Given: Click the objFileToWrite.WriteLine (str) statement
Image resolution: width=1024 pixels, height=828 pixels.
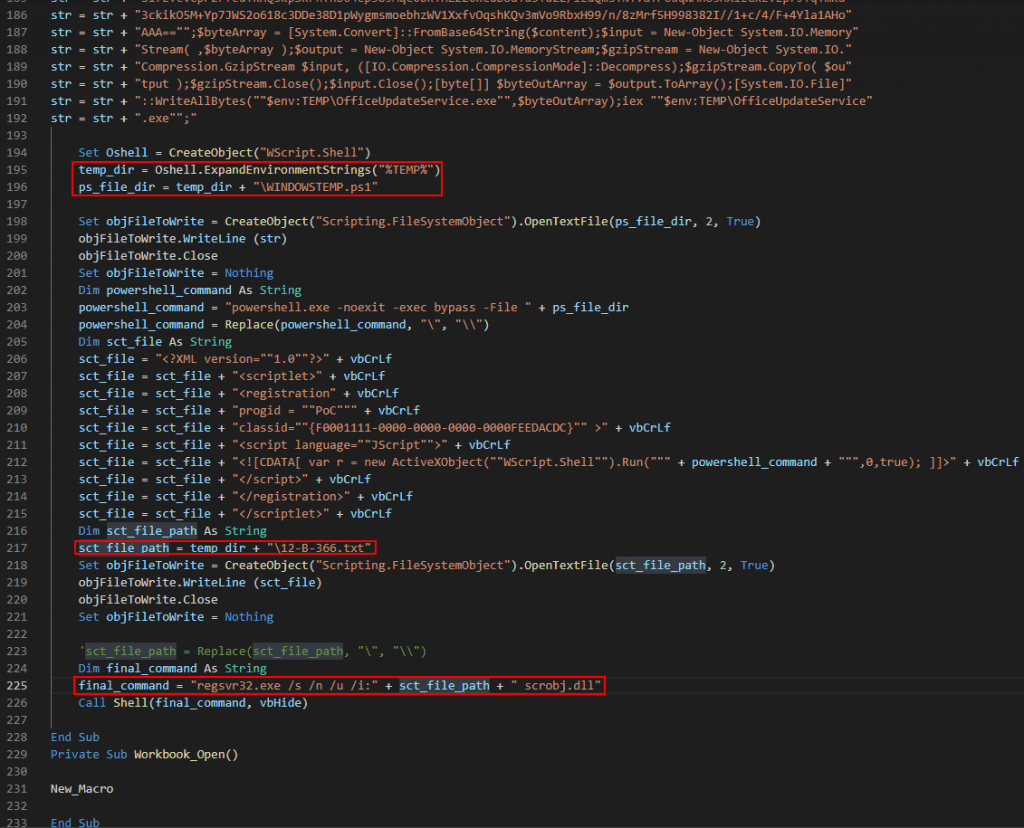Looking at the screenshot, I should [183, 238].
